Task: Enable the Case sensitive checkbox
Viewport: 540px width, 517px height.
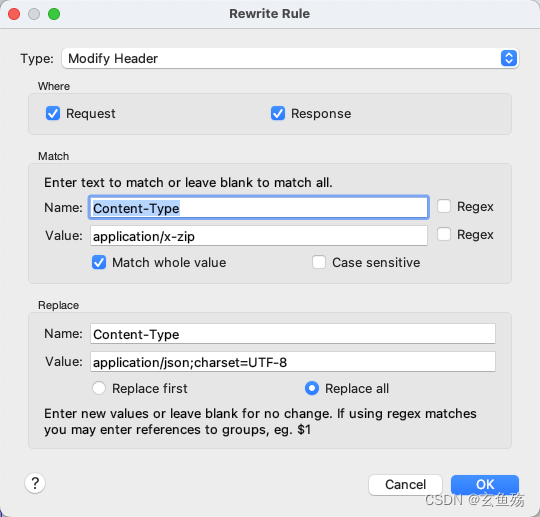Action: coord(319,262)
